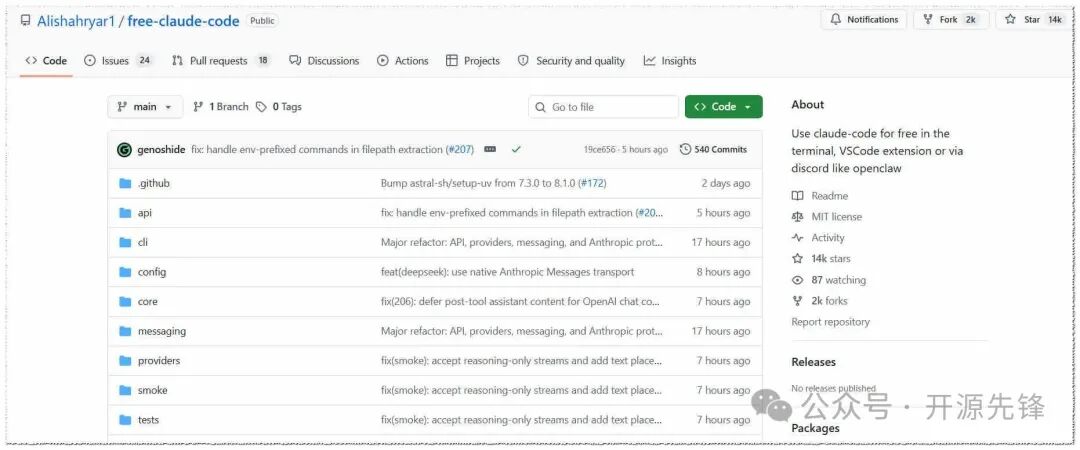
Task: Click the Packages heading link
Action: 816,428
